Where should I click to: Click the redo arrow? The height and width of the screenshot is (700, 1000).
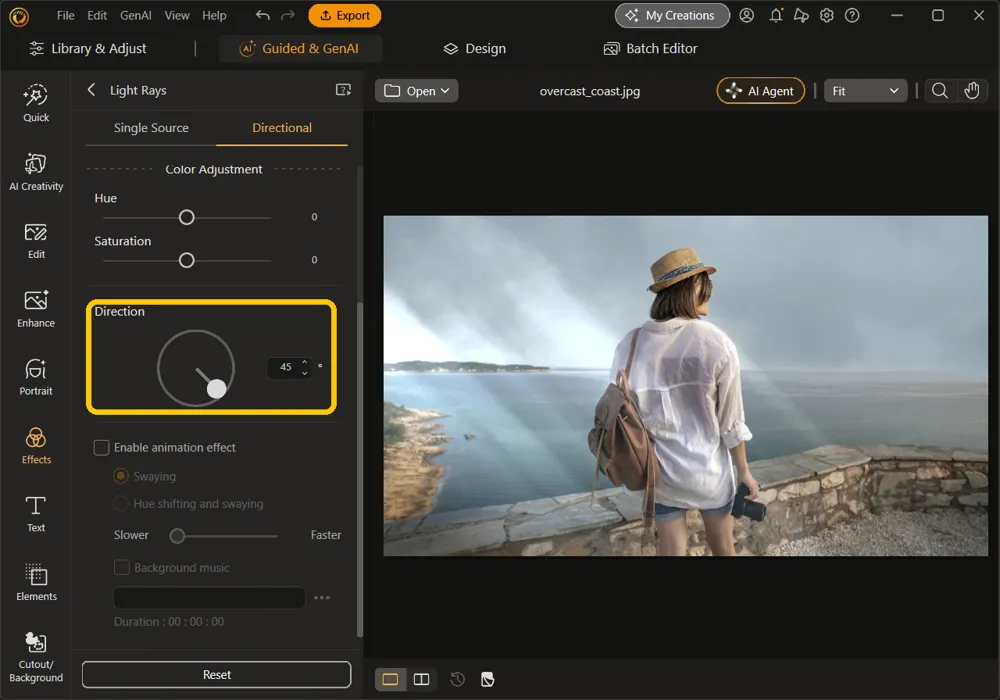coord(288,15)
